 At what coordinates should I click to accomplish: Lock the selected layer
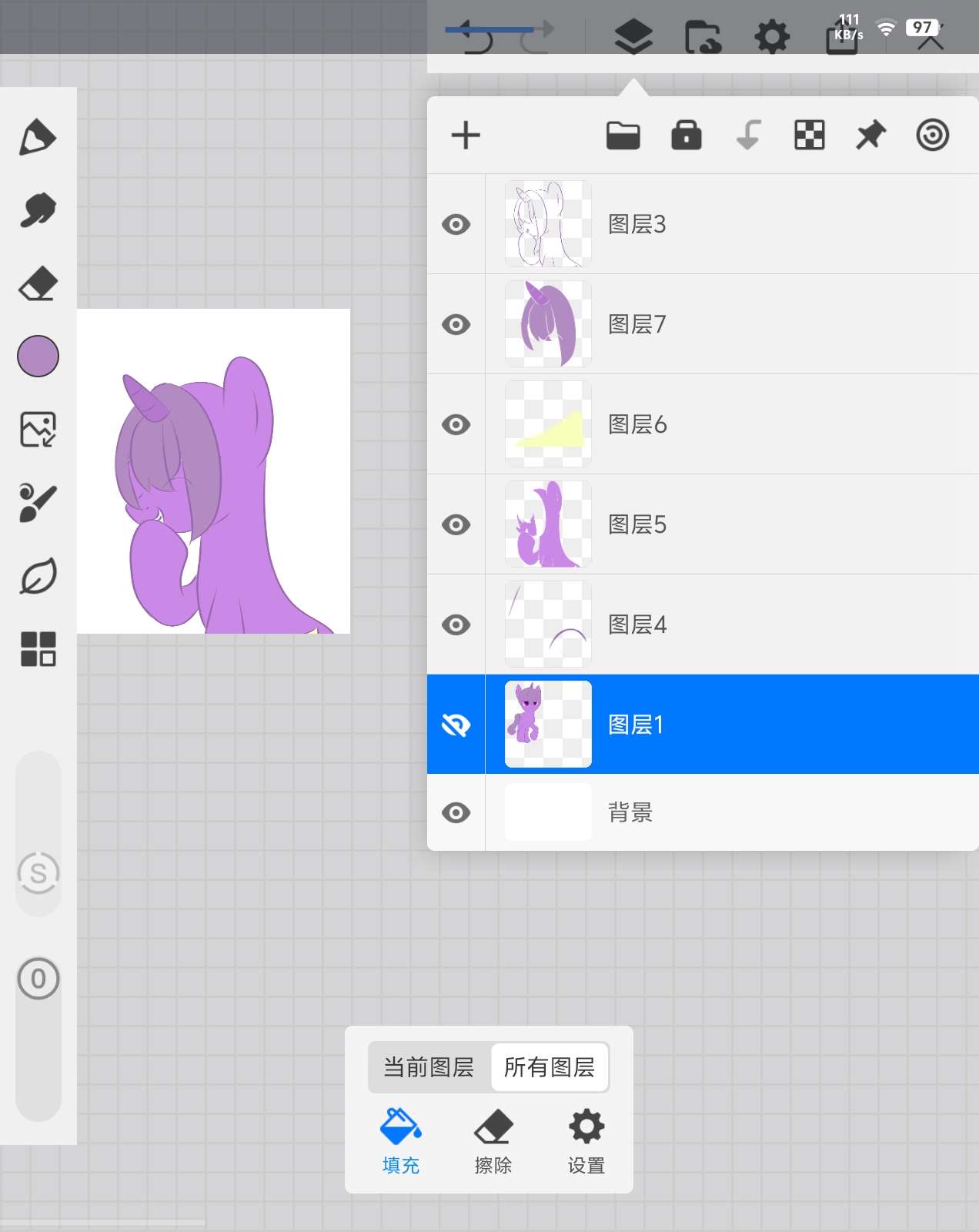(x=686, y=136)
